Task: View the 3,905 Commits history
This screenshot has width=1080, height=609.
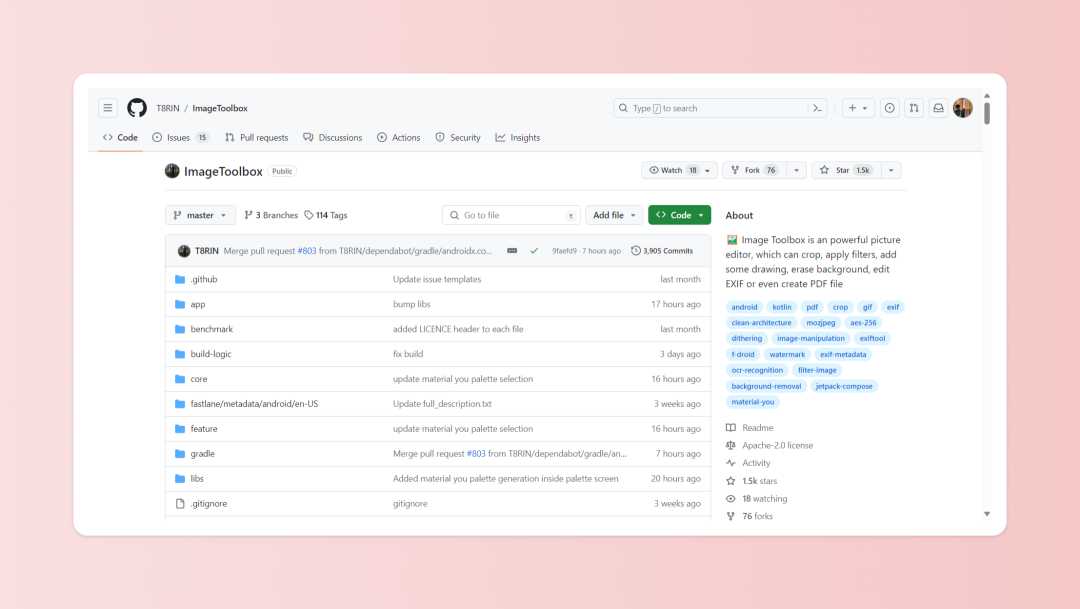Action: coord(662,251)
